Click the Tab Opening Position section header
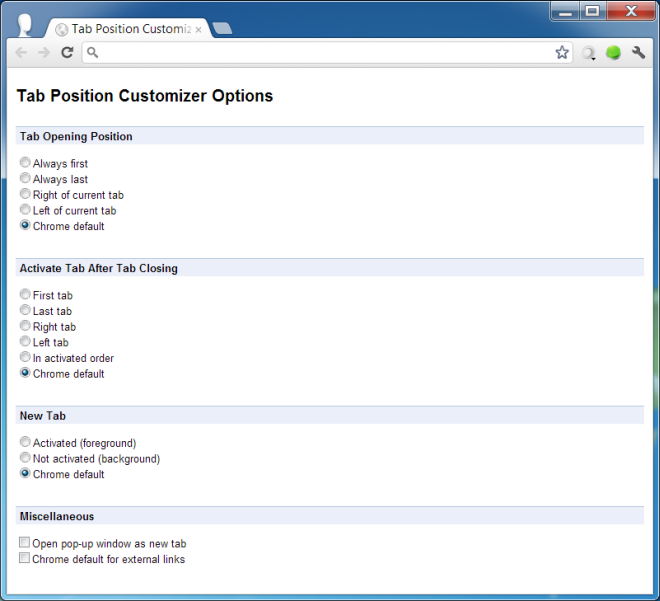The image size is (660, 601). pyautogui.click(x=330, y=136)
